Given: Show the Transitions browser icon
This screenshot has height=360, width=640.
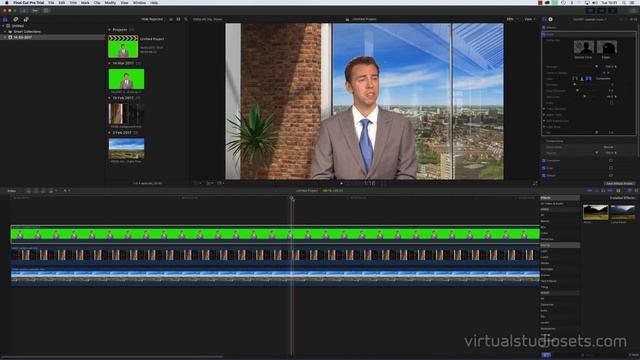Looking at the screenshot, I should (636, 191).
